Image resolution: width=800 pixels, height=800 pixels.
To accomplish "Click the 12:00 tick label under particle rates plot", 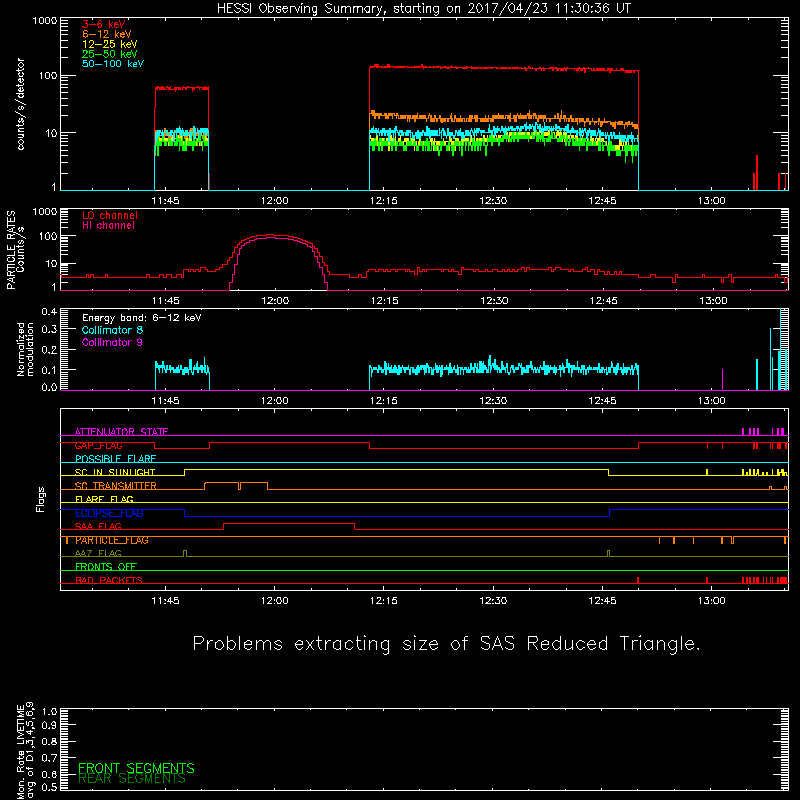I will point(275,301).
